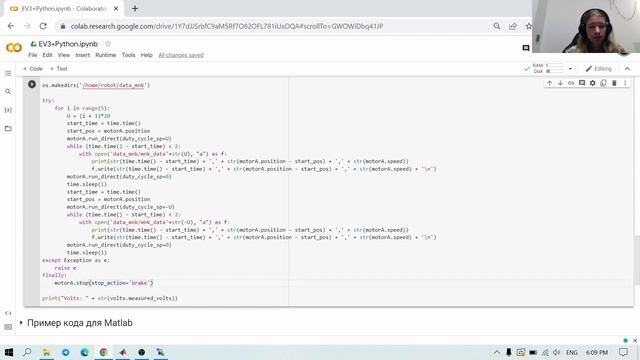Open the Edit menu

(x=47, y=55)
